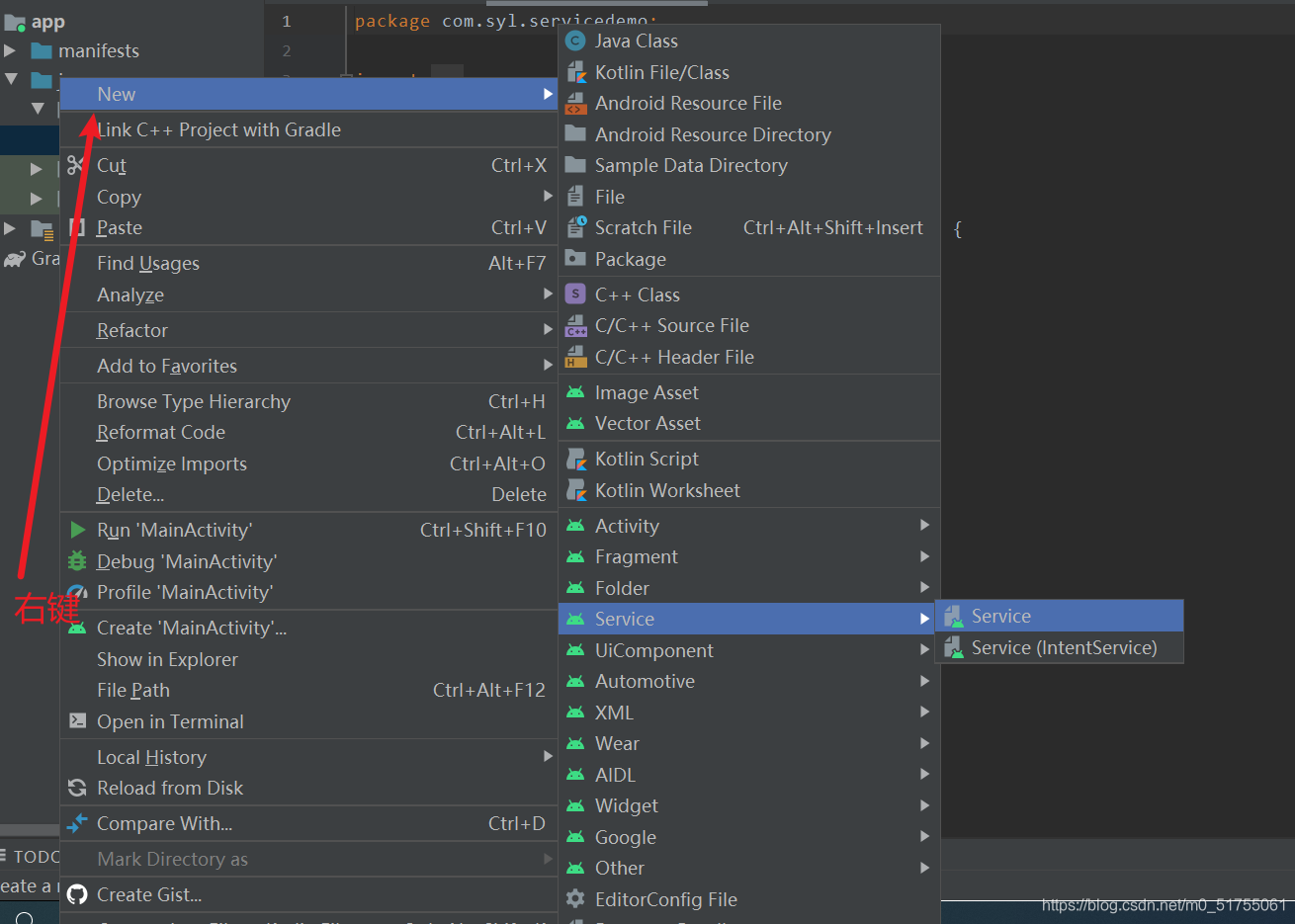This screenshot has width=1295, height=924.
Task: Select Paste in the context menu
Action: (x=308, y=227)
